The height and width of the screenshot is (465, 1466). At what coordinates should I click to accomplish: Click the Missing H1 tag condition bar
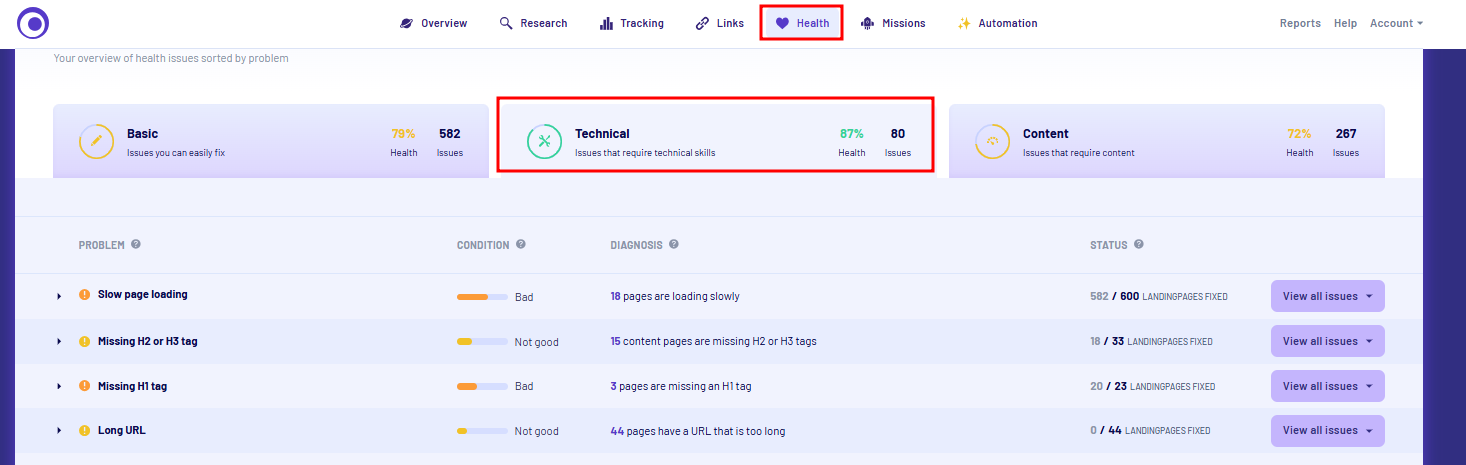click(482, 387)
